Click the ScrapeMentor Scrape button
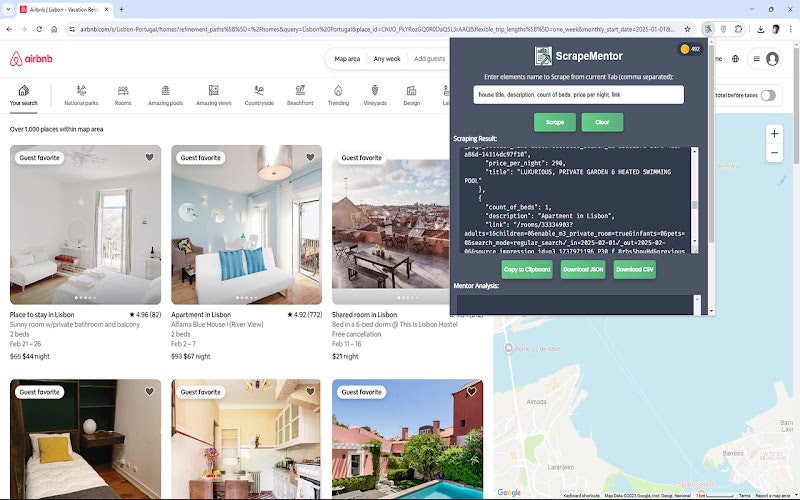This screenshot has height=500, width=800. tap(555, 122)
